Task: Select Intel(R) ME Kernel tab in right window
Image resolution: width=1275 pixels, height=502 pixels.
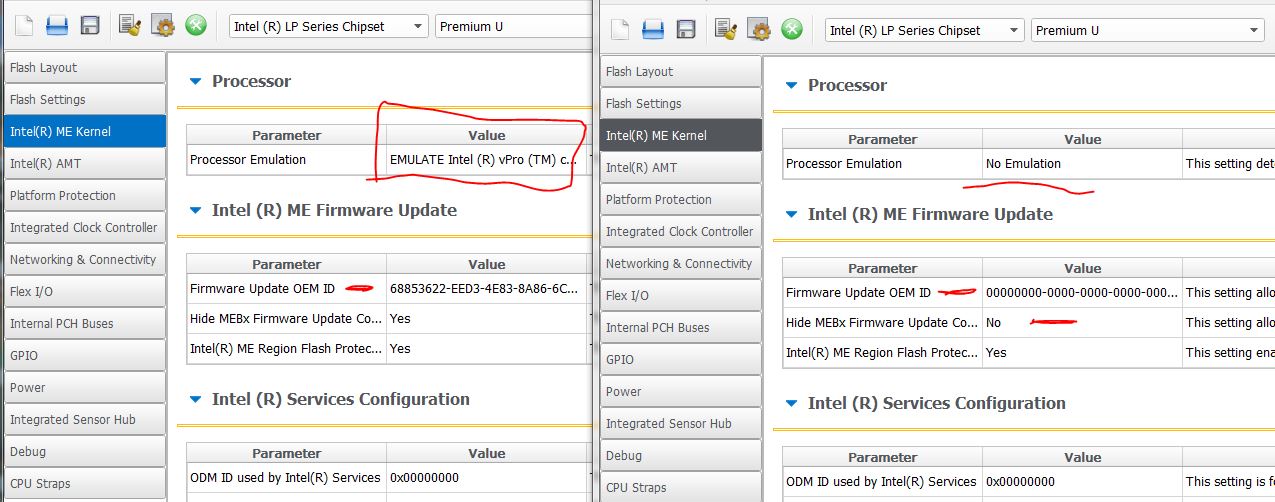Action: 680,136
